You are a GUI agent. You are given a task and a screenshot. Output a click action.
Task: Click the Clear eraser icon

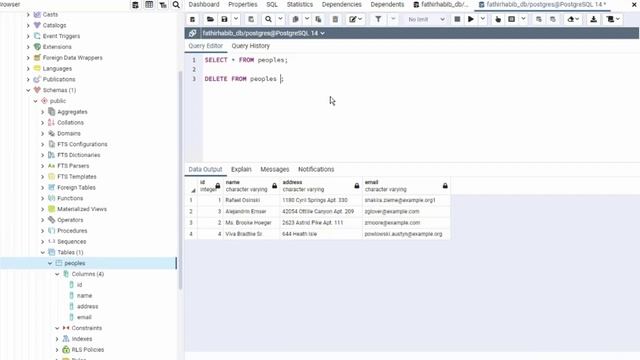pos(571,19)
